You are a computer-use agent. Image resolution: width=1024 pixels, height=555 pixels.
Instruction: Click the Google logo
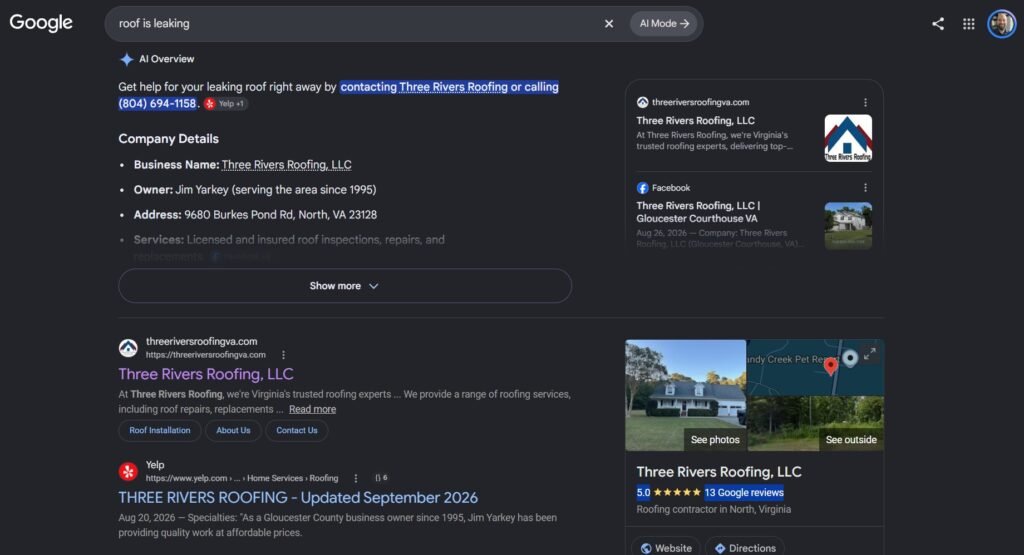[40, 23]
